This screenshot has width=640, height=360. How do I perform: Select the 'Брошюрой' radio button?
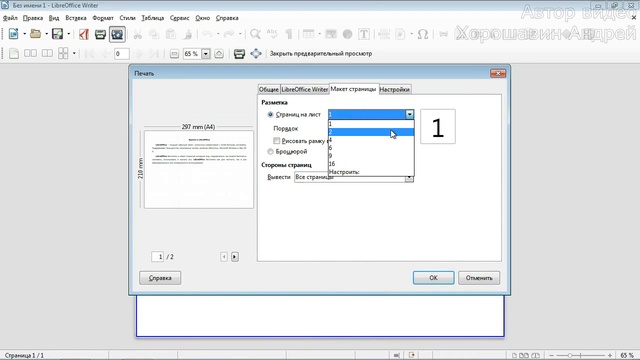(270, 152)
